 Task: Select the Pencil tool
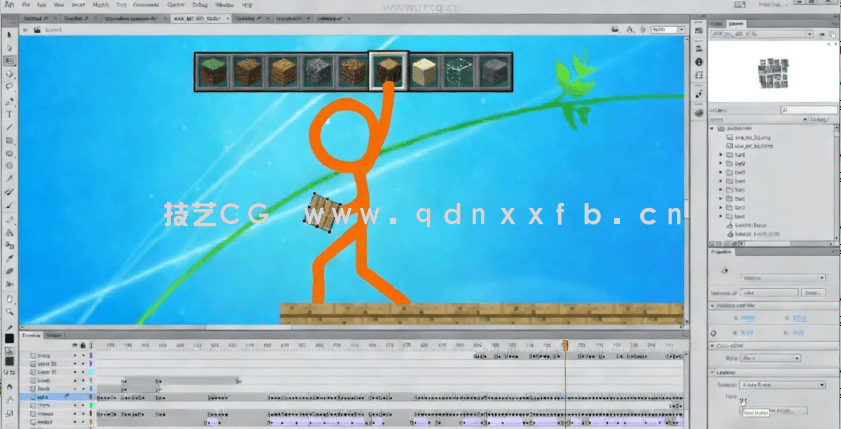coord(9,179)
